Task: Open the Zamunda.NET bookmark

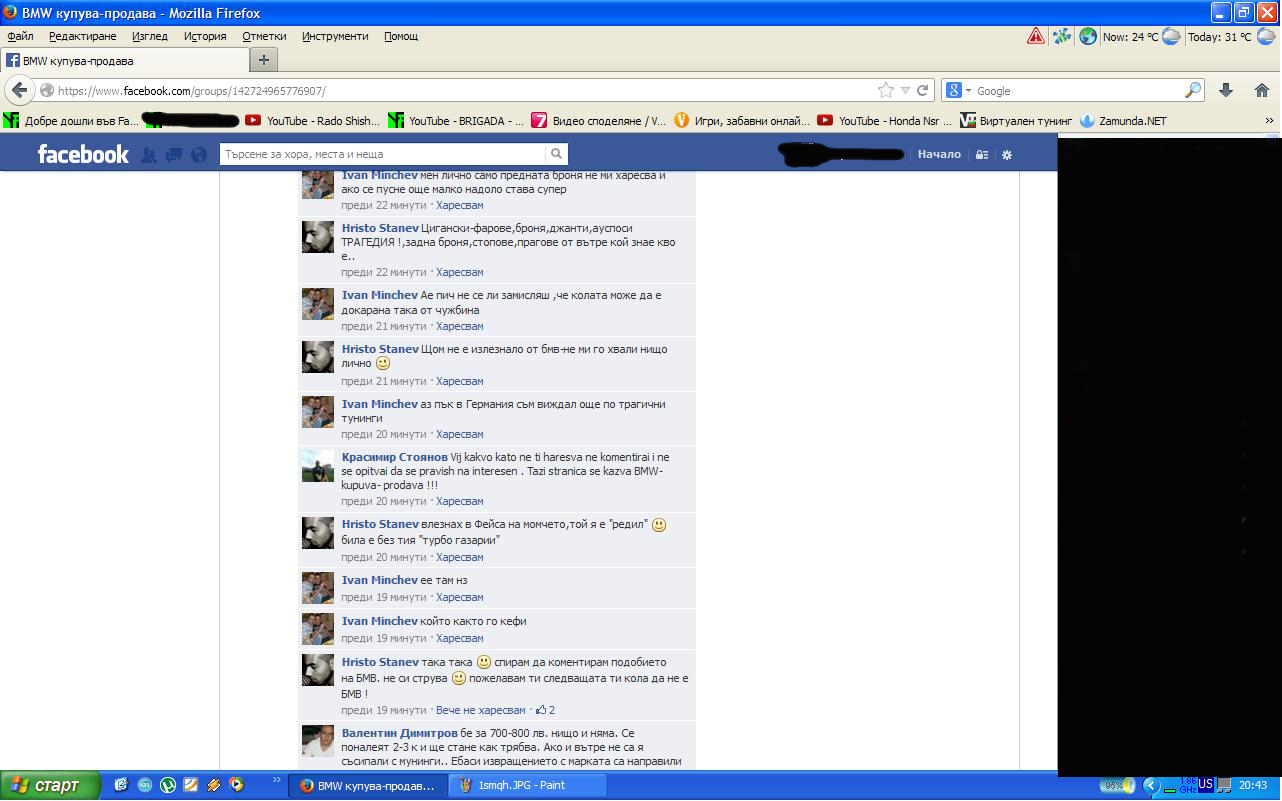Action: (1123, 121)
